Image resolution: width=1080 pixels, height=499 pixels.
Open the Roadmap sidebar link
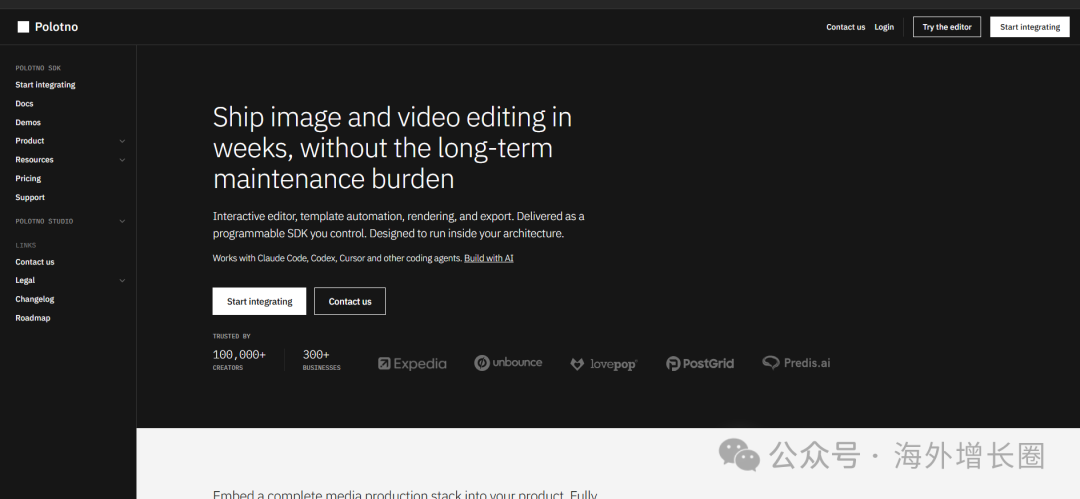pos(32,318)
